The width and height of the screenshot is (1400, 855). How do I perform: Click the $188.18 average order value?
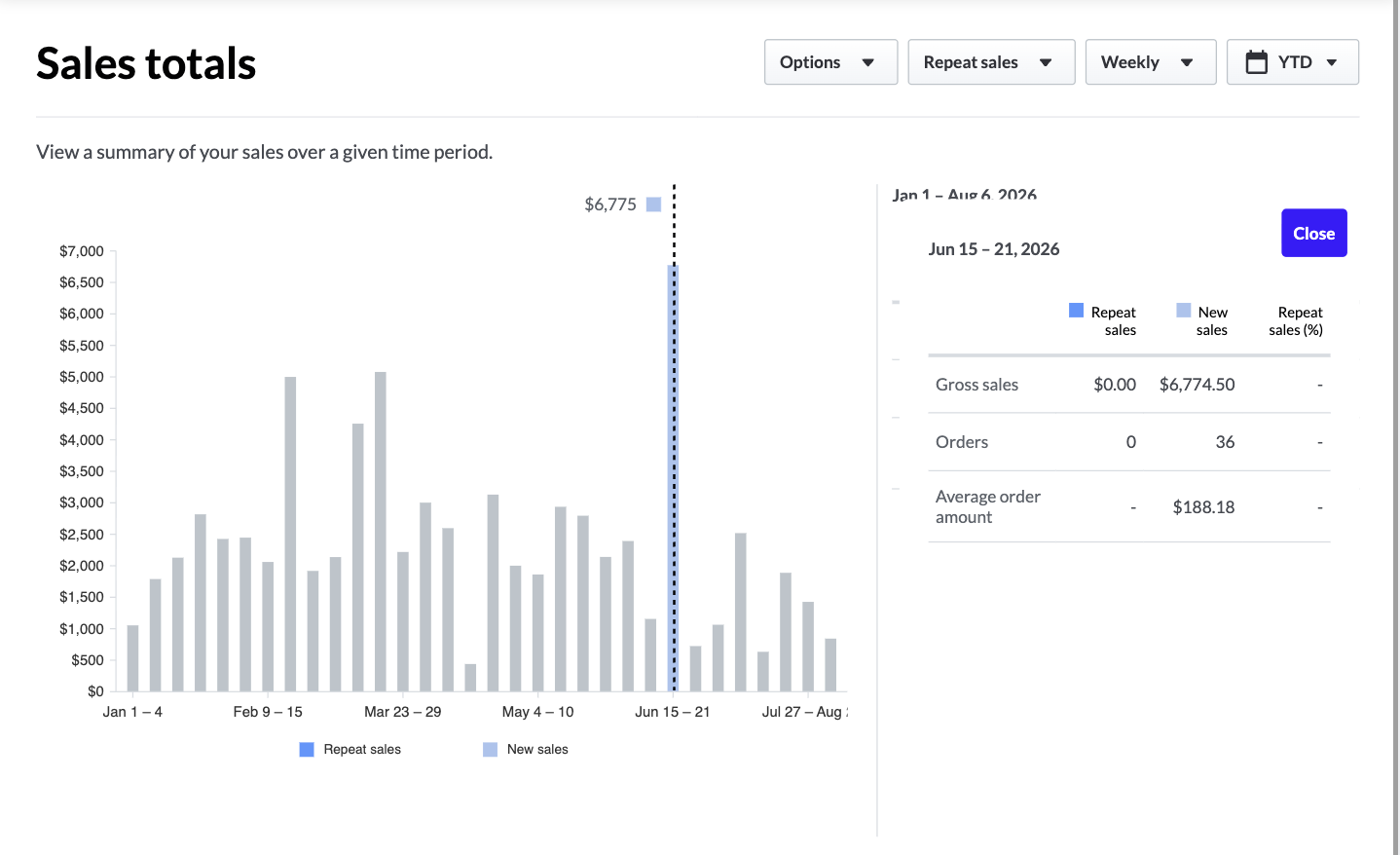click(1203, 507)
